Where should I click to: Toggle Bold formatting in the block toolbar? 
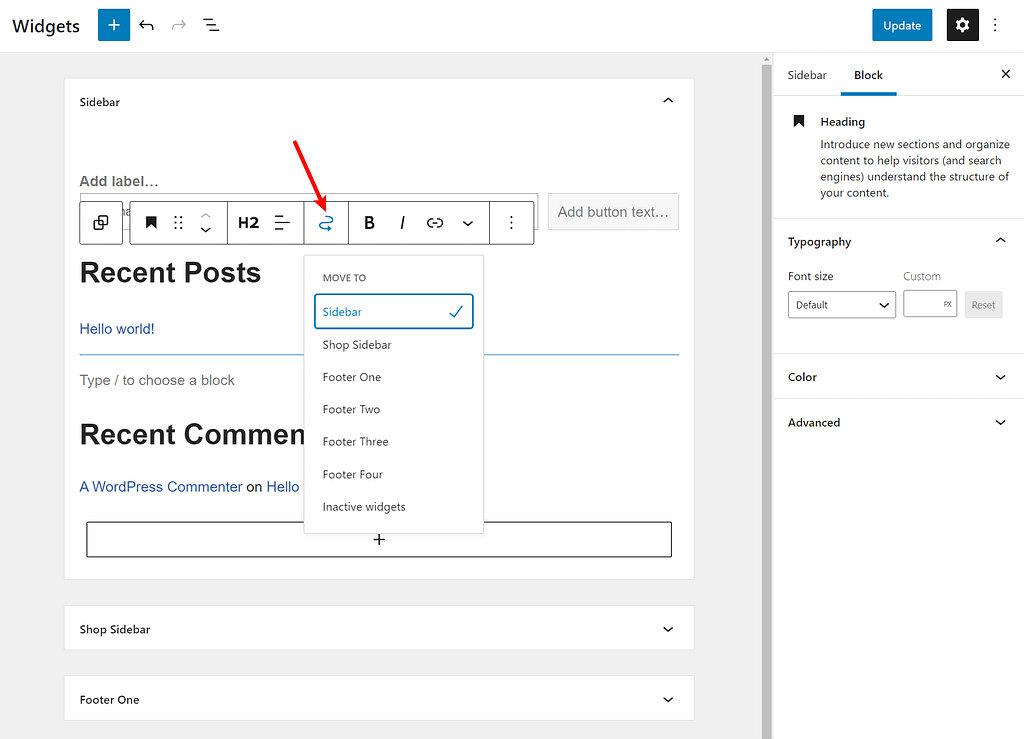pos(369,222)
